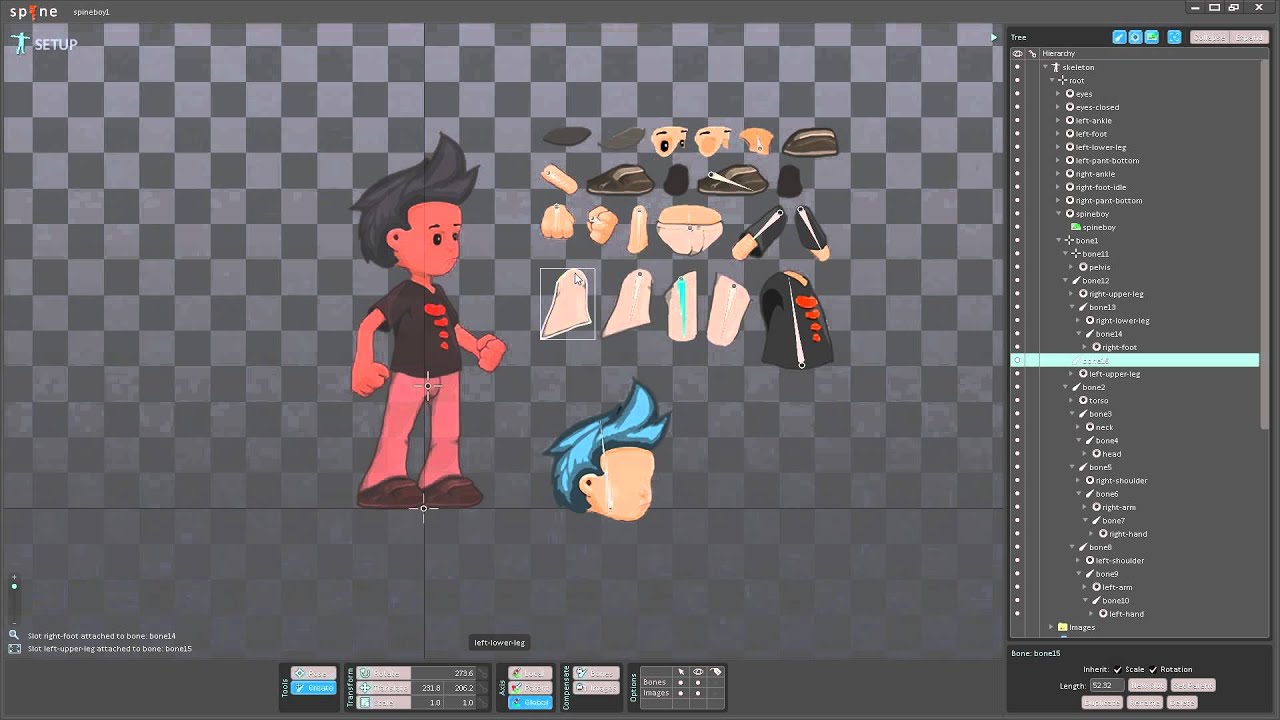Image resolution: width=1280 pixels, height=720 pixels.
Task: Click the Expand button in Tree panel
Action: click(x=1249, y=37)
